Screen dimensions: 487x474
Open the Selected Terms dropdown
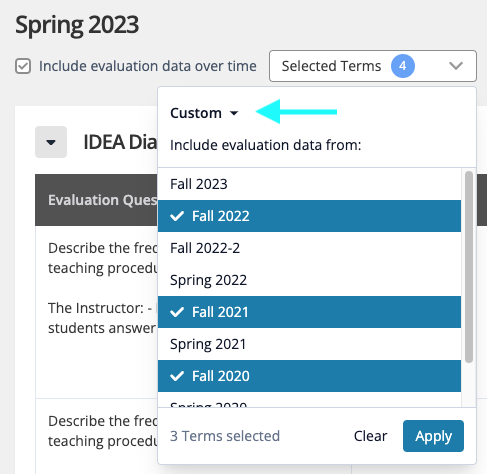point(373,66)
